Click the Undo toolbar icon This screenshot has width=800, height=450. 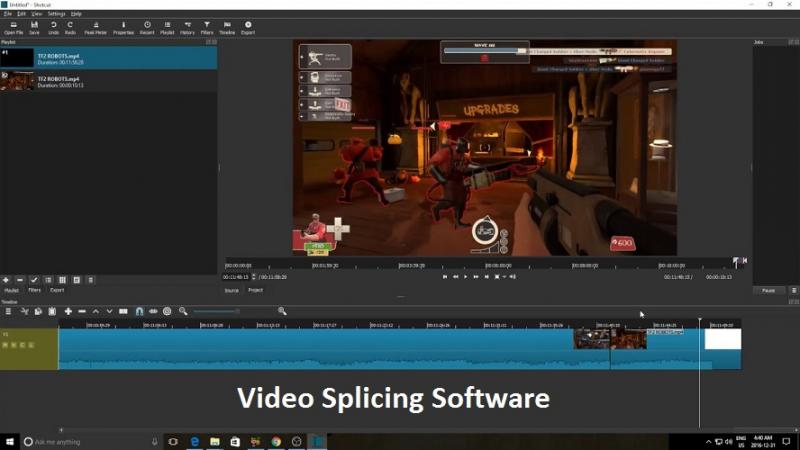pyautogui.click(x=53, y=28)
